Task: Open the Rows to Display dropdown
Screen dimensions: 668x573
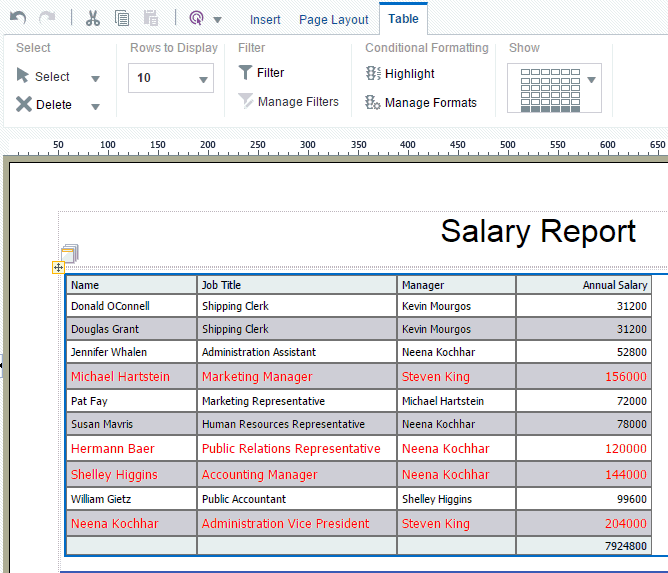Action: (171, 78)
